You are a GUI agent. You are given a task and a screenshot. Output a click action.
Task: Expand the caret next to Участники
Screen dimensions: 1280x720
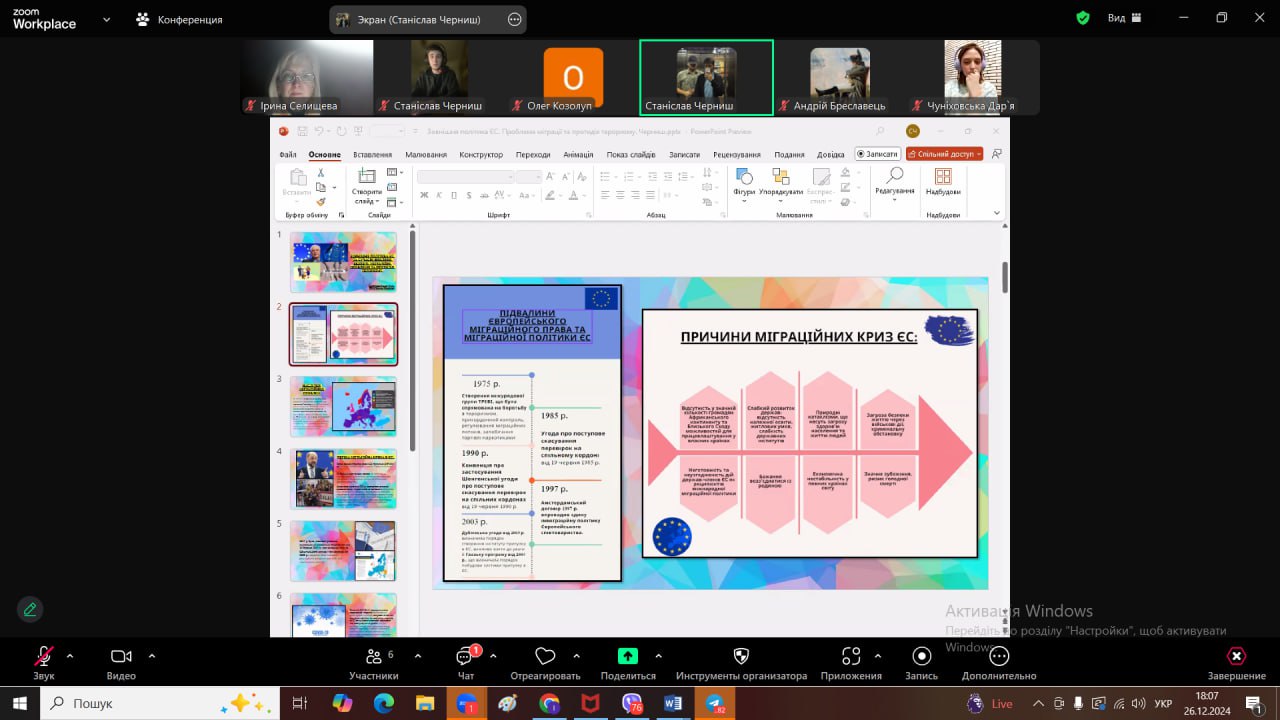418,656
